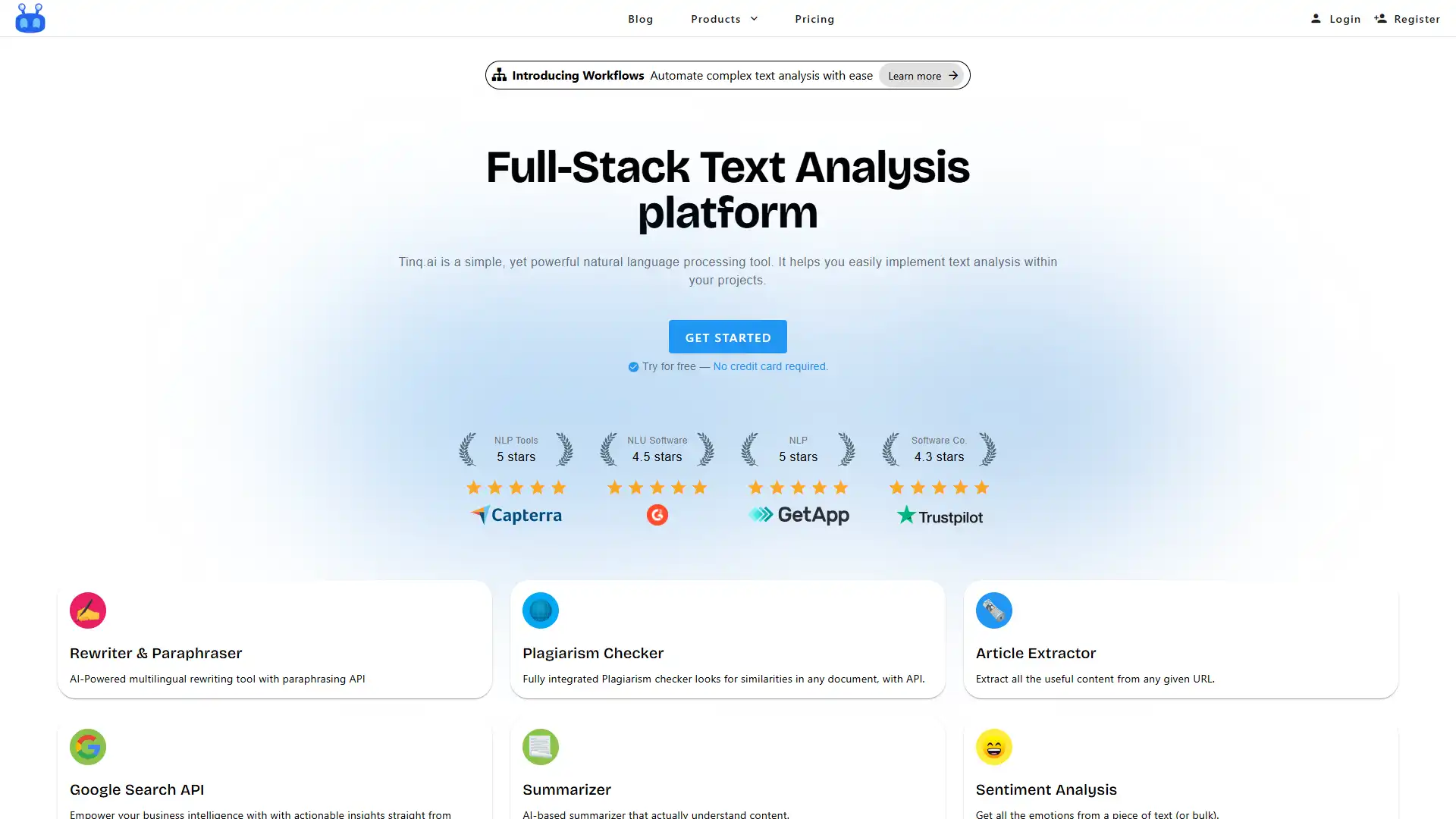The width and height of the screenshot is (1456, 819).
Task: Click the Workflows introduce announcement icon
Action: [499, 74]
